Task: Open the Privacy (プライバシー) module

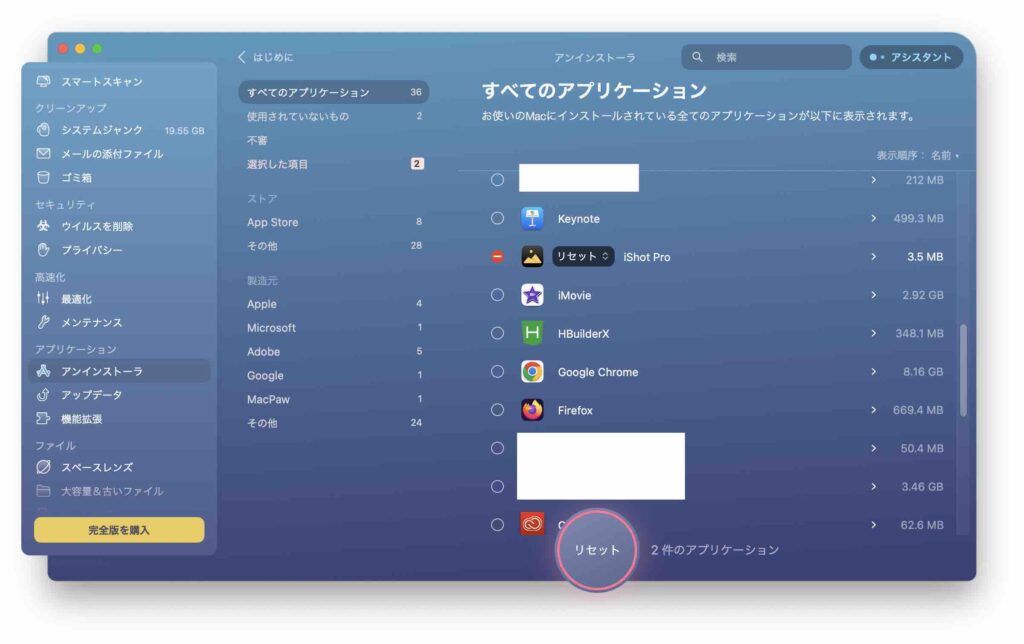Action: pos(92,250)
